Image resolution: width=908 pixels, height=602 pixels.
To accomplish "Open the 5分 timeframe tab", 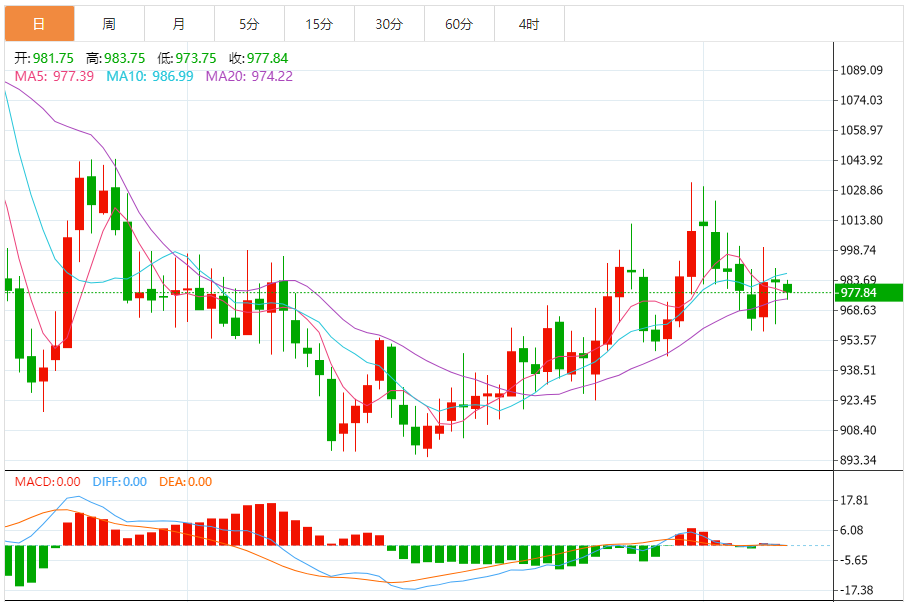I will pyautogui.click(x=250, y=24).
